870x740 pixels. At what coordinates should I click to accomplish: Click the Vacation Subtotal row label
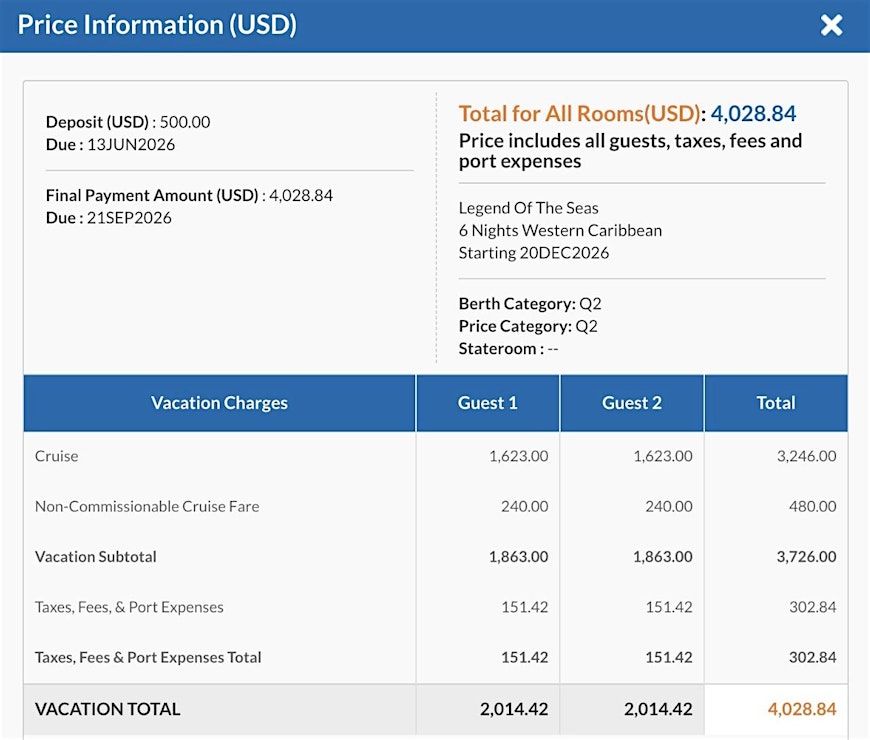95,556
